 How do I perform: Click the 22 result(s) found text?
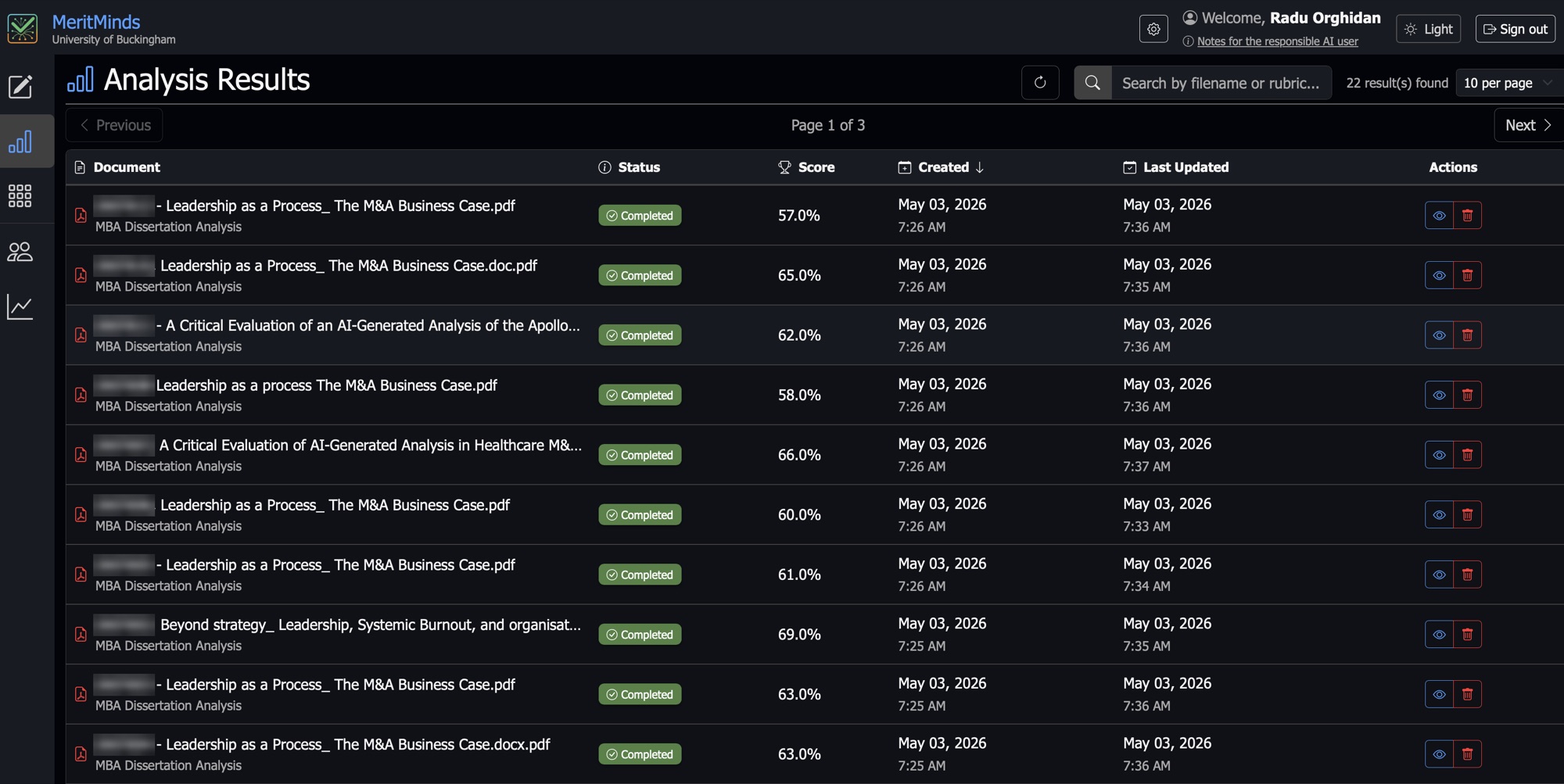pyautogui.click(x=1397, y=83)
